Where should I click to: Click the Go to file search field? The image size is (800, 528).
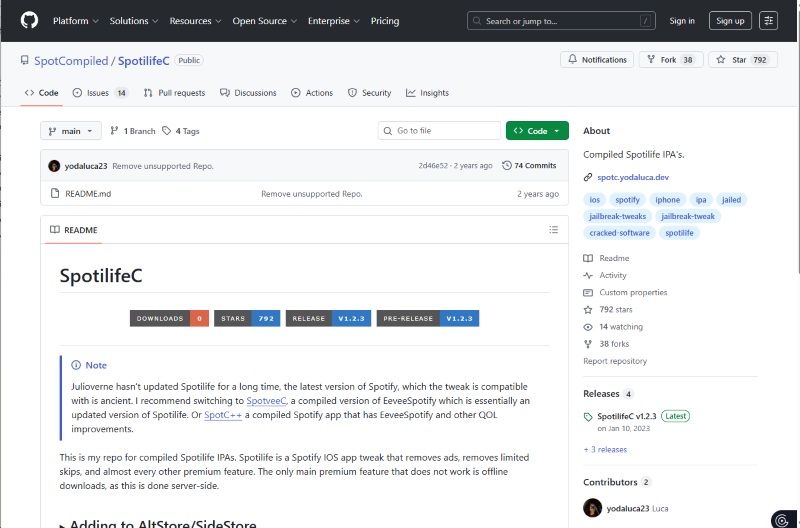click(x=440, y=131)
